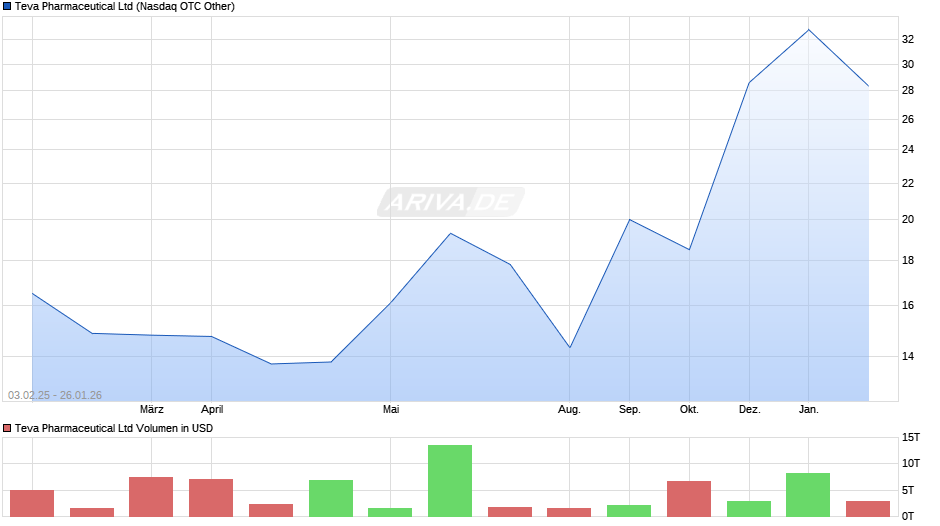Click the Okt. axis label
This screenshot has height=526, width=940.
click(x=689, y=410)
